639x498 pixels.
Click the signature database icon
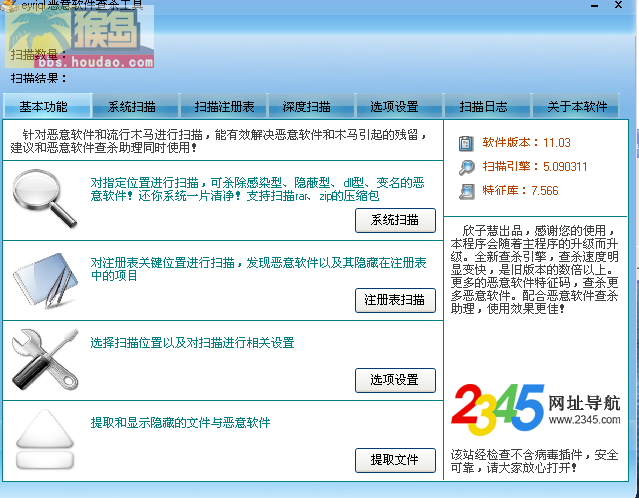[467, 191]
